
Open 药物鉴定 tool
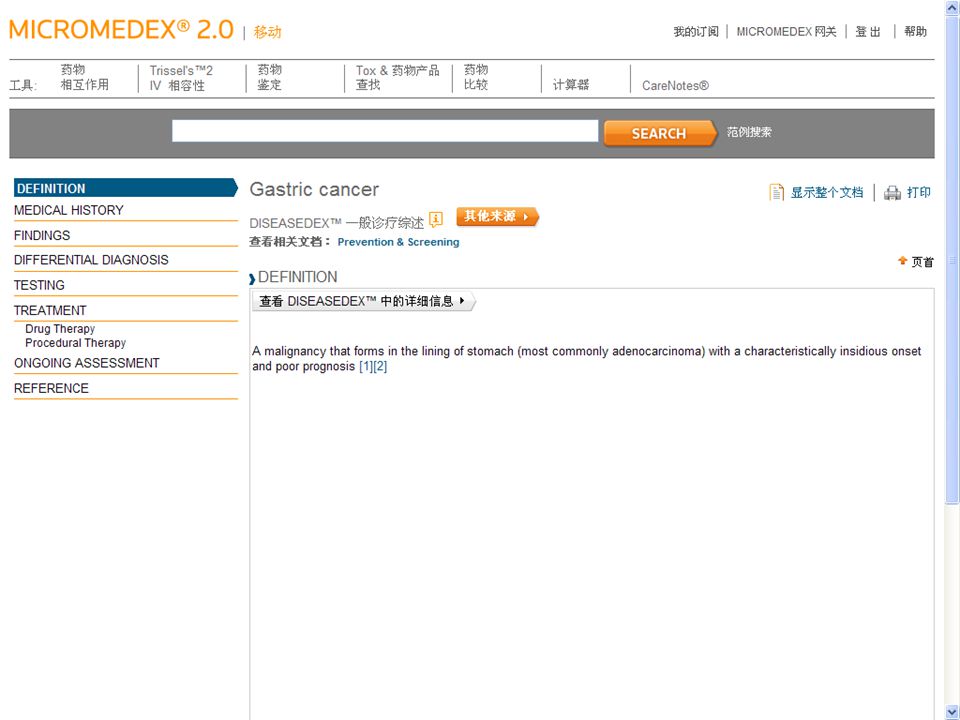point(269,77)
